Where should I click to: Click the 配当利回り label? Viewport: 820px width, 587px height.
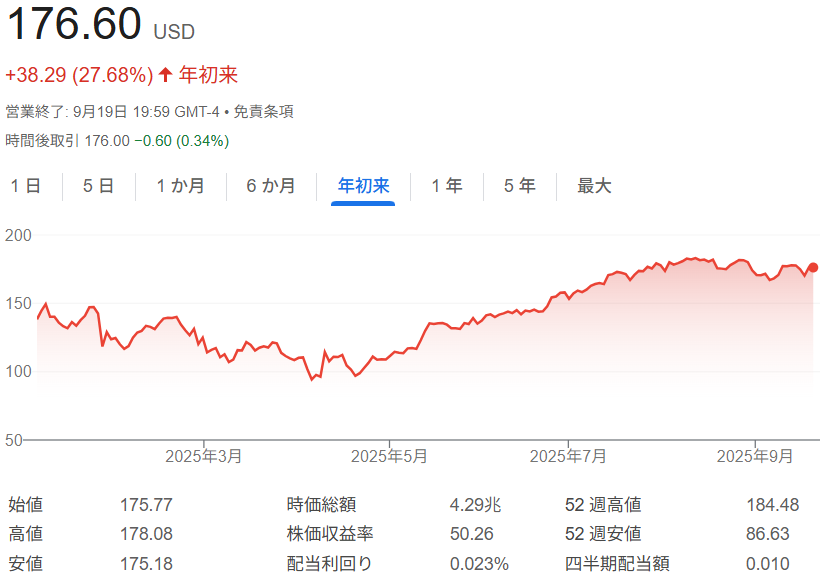(x=329, y=564)
